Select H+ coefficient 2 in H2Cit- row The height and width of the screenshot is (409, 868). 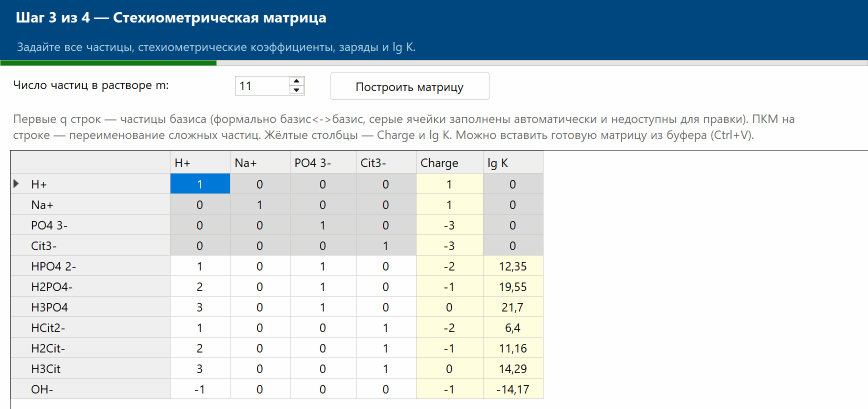coord(200,348)
